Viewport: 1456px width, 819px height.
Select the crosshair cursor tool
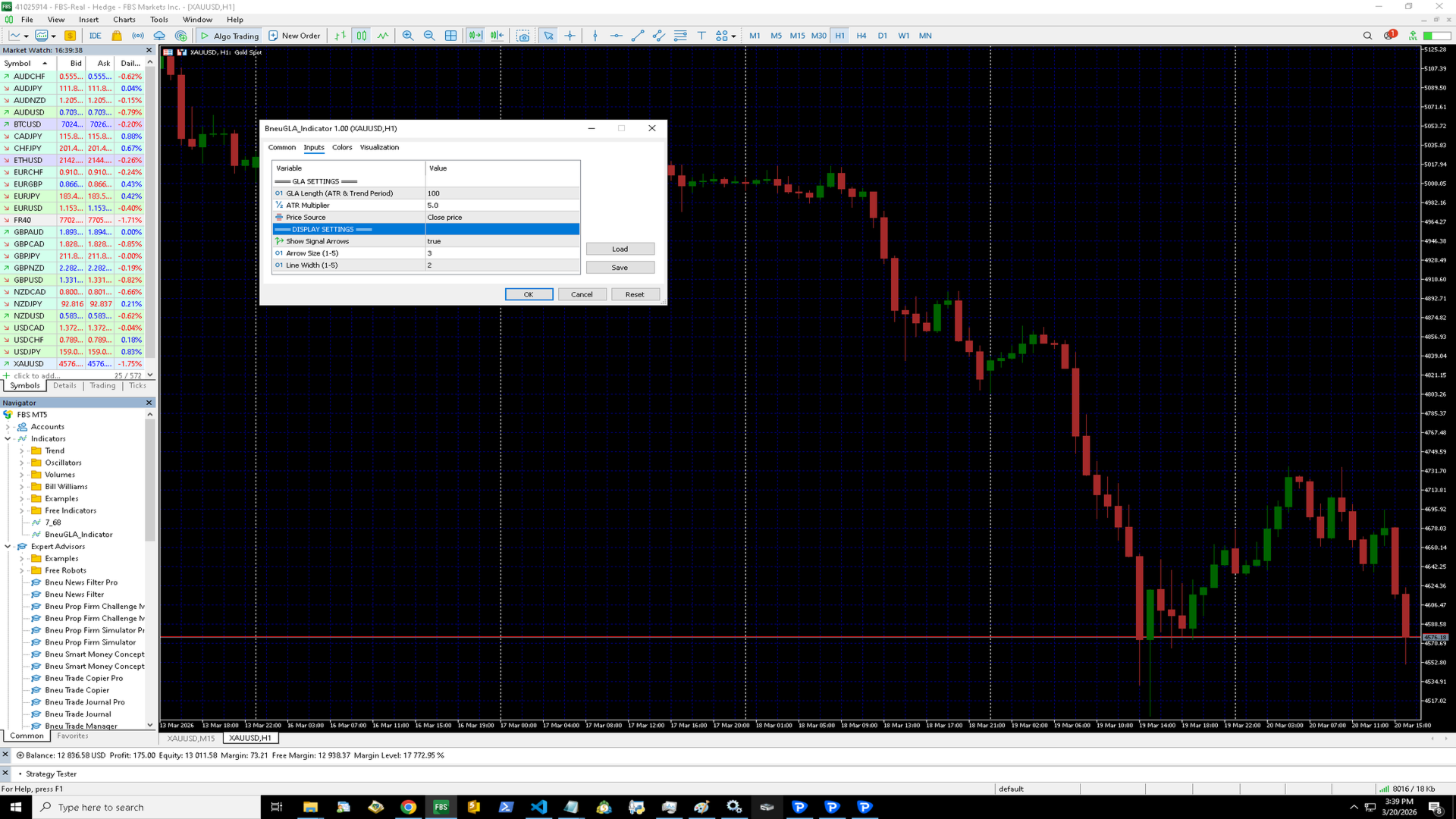coord(570,36)
